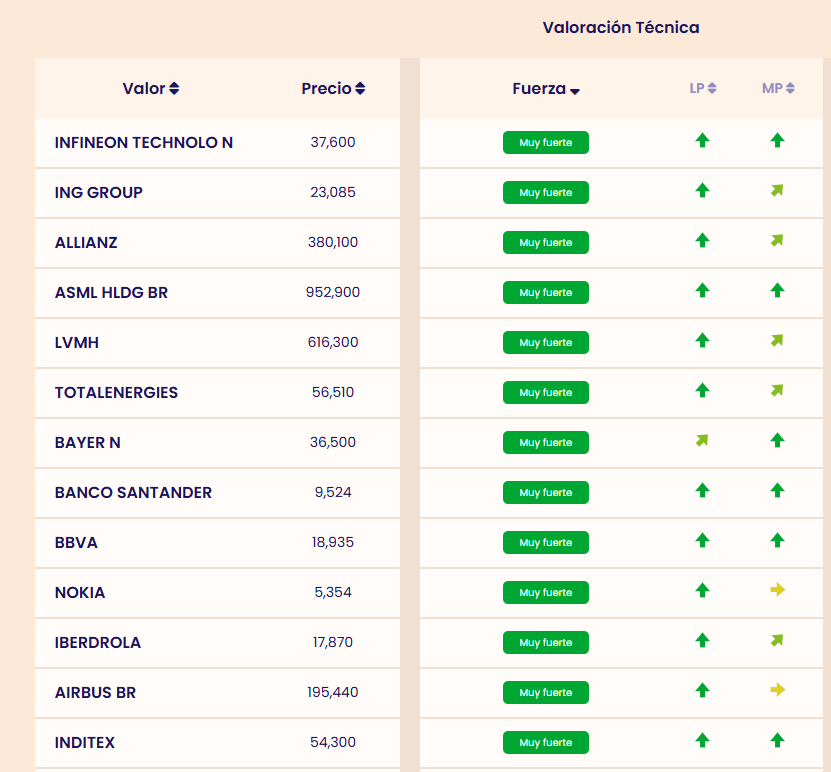Click MP diagonal arrow for TOTALENERGIES
Viewport: 831px width, 772px height.
[777, 391]
